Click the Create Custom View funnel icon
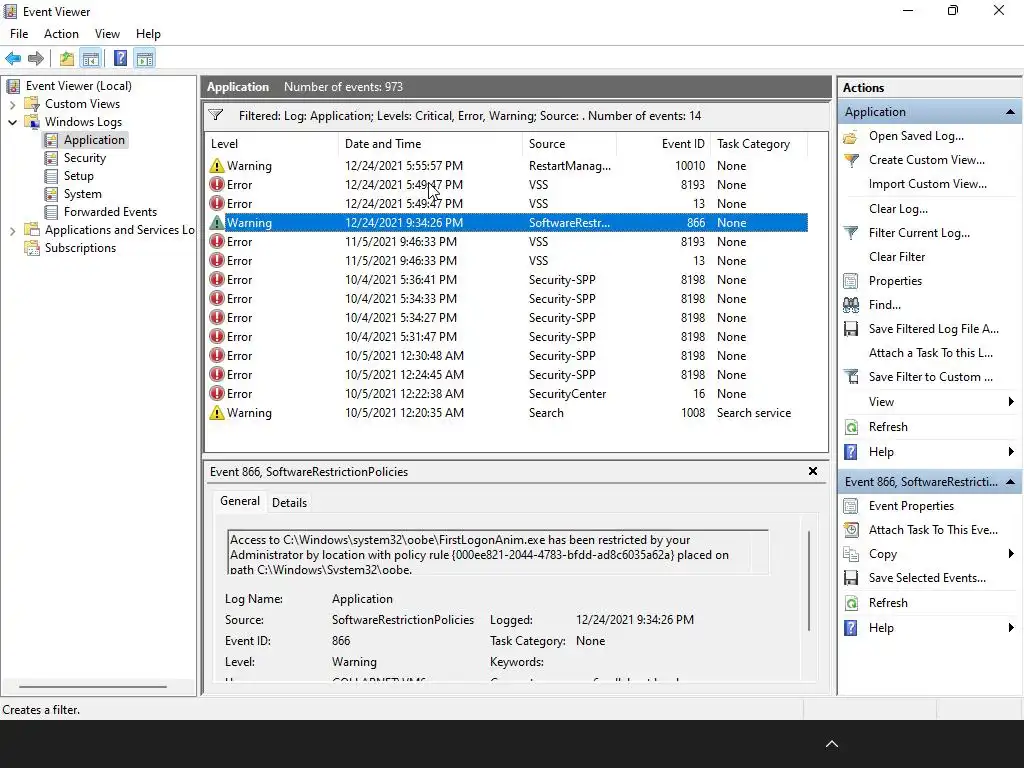Viewport: 1024px width, 768px height. tap(850, 160)
